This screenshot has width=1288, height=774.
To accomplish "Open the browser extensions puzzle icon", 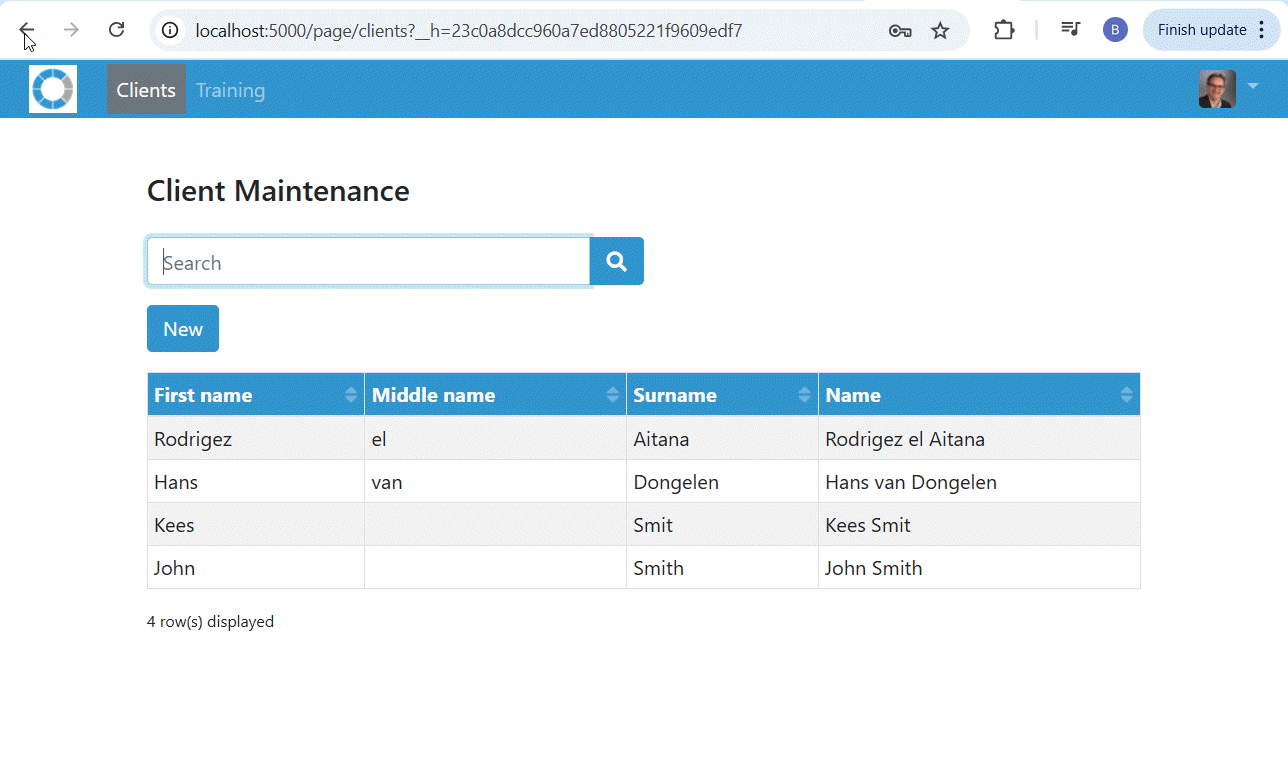I will click(1004, 30).
